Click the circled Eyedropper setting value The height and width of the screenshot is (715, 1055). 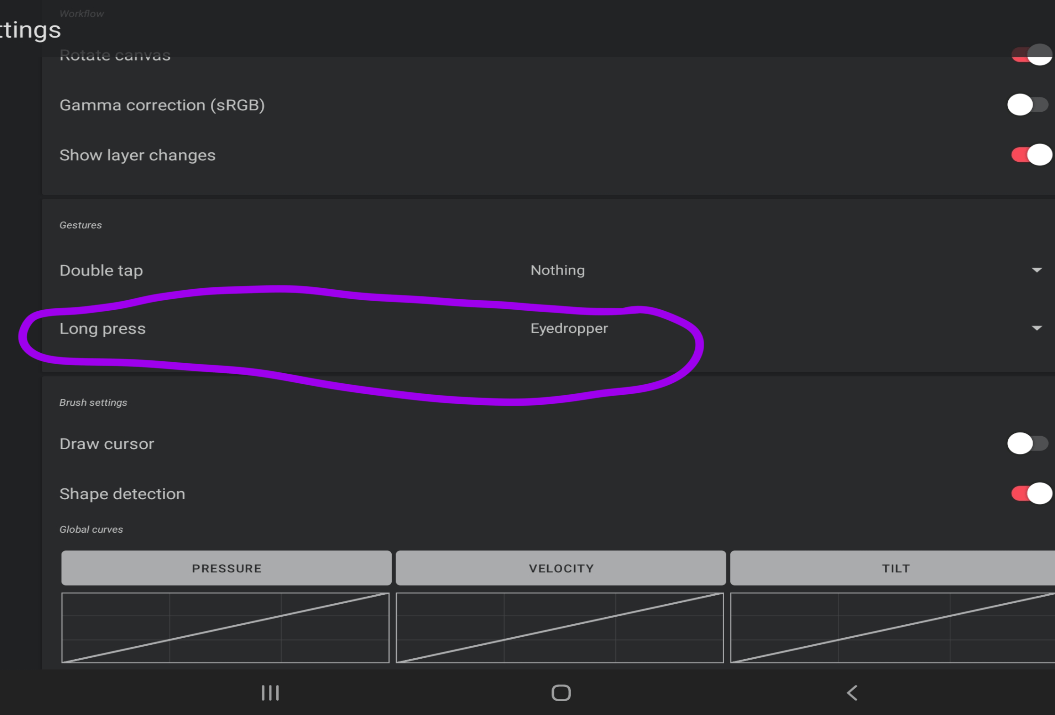coord(569,327)
